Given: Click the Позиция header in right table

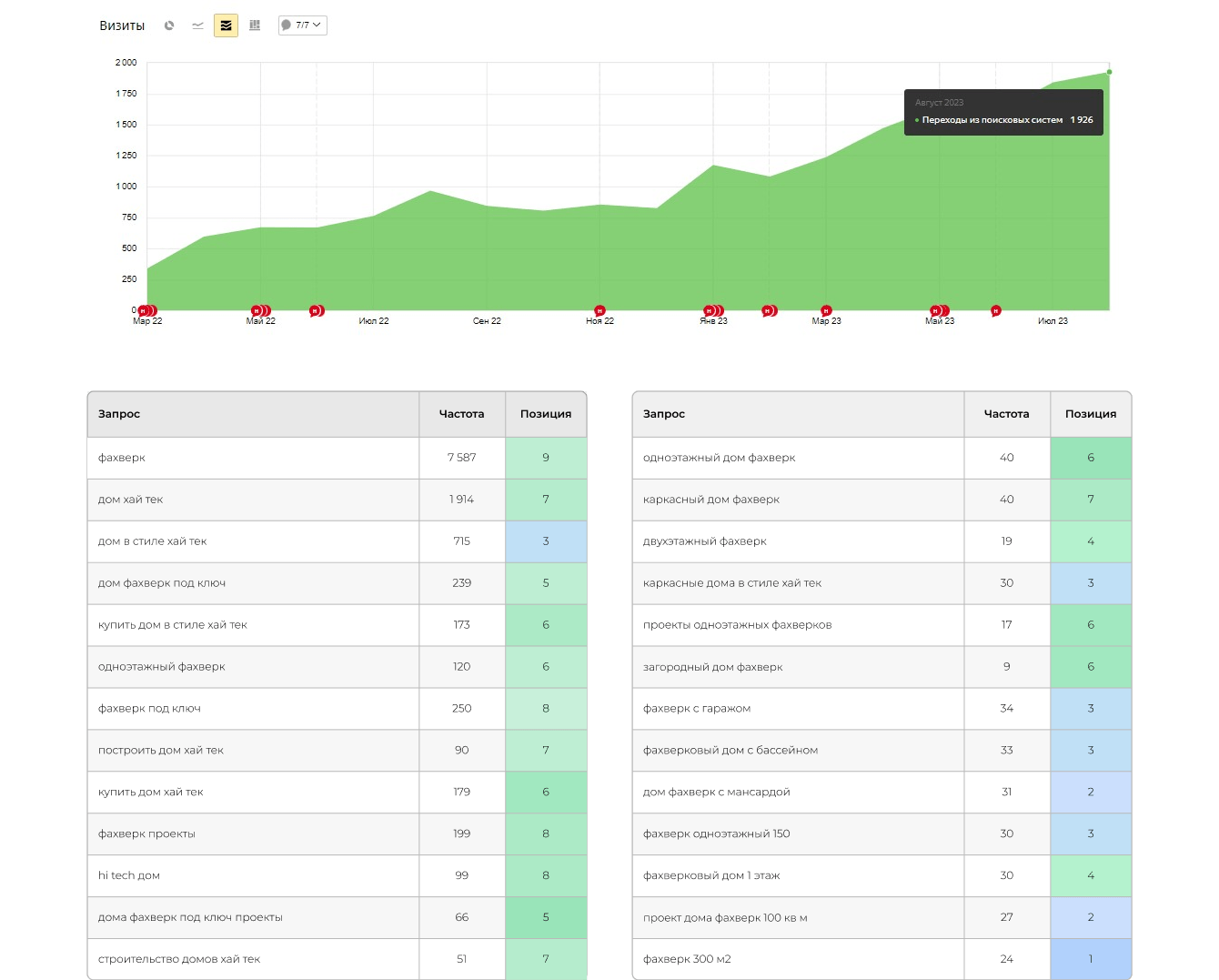Looking at the screenshot, I should pos(1091,414).
